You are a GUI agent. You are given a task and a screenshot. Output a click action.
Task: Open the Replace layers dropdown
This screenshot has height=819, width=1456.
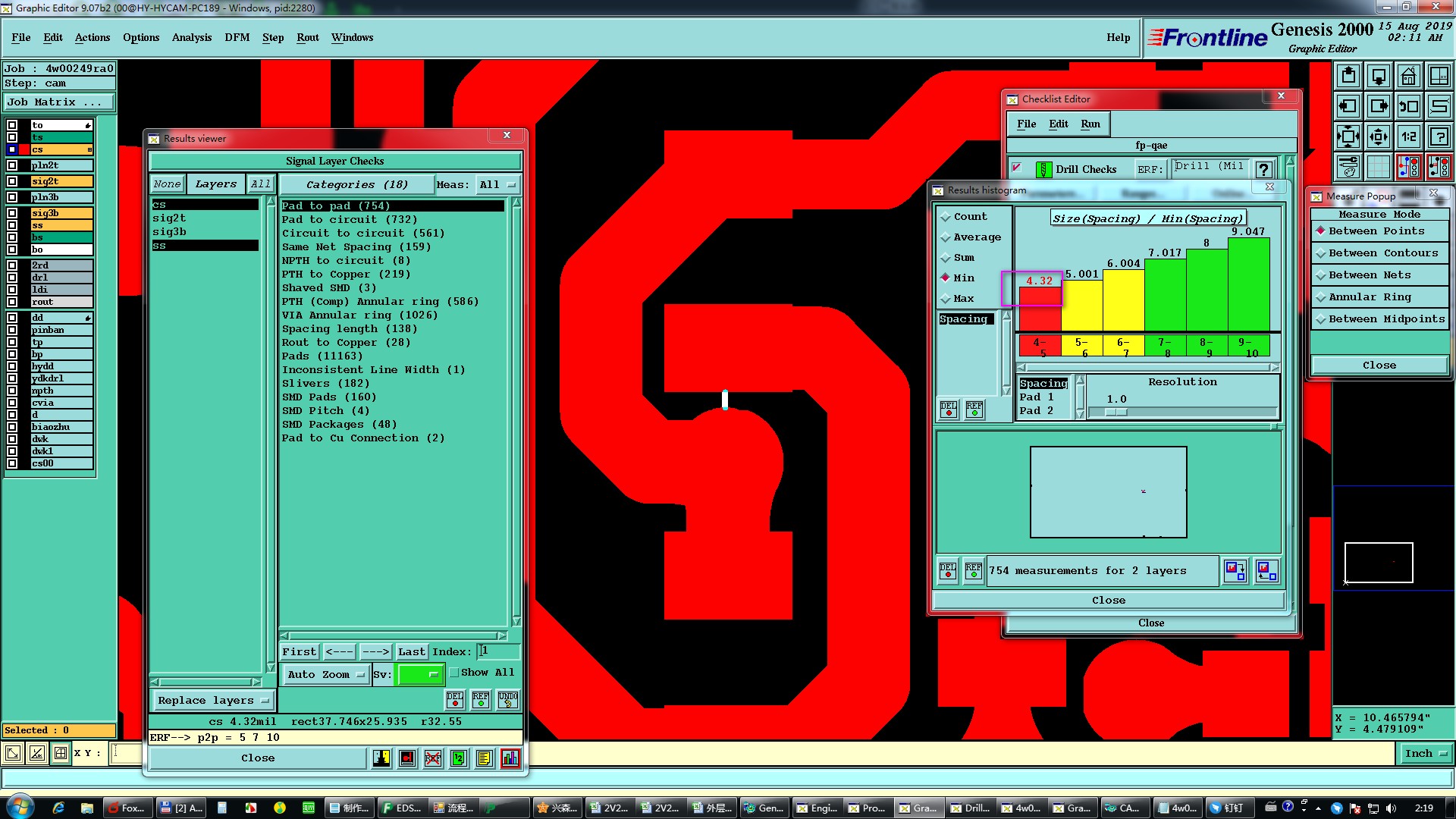tap(212, 700)
